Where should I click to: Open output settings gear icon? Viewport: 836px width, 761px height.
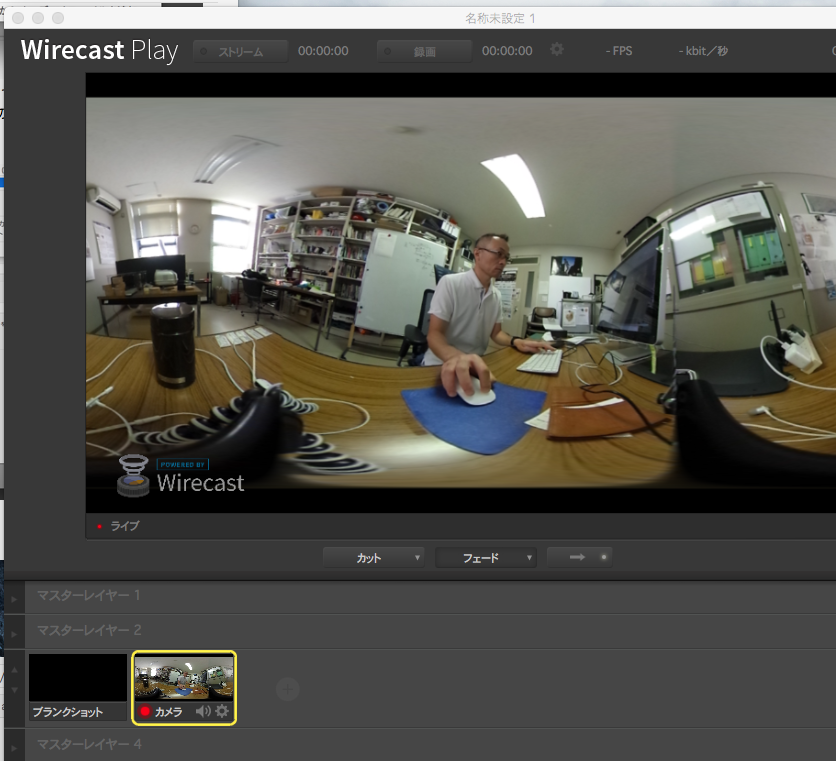coord(557,50)
